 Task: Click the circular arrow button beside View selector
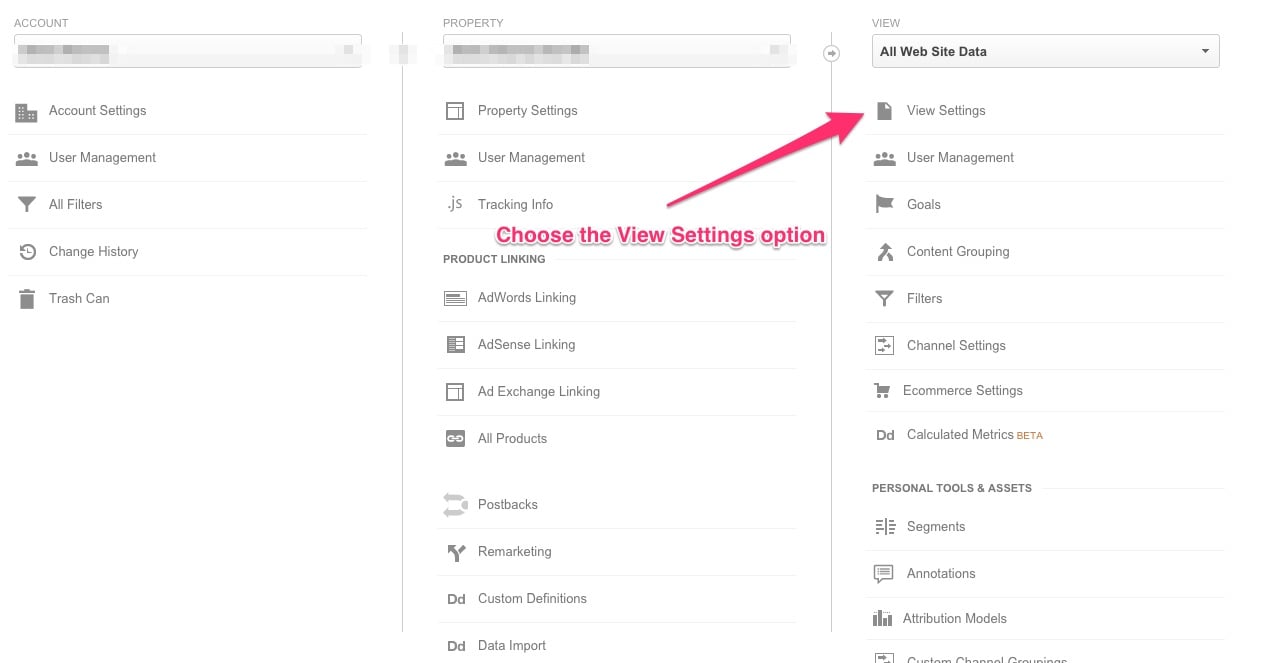831,53
